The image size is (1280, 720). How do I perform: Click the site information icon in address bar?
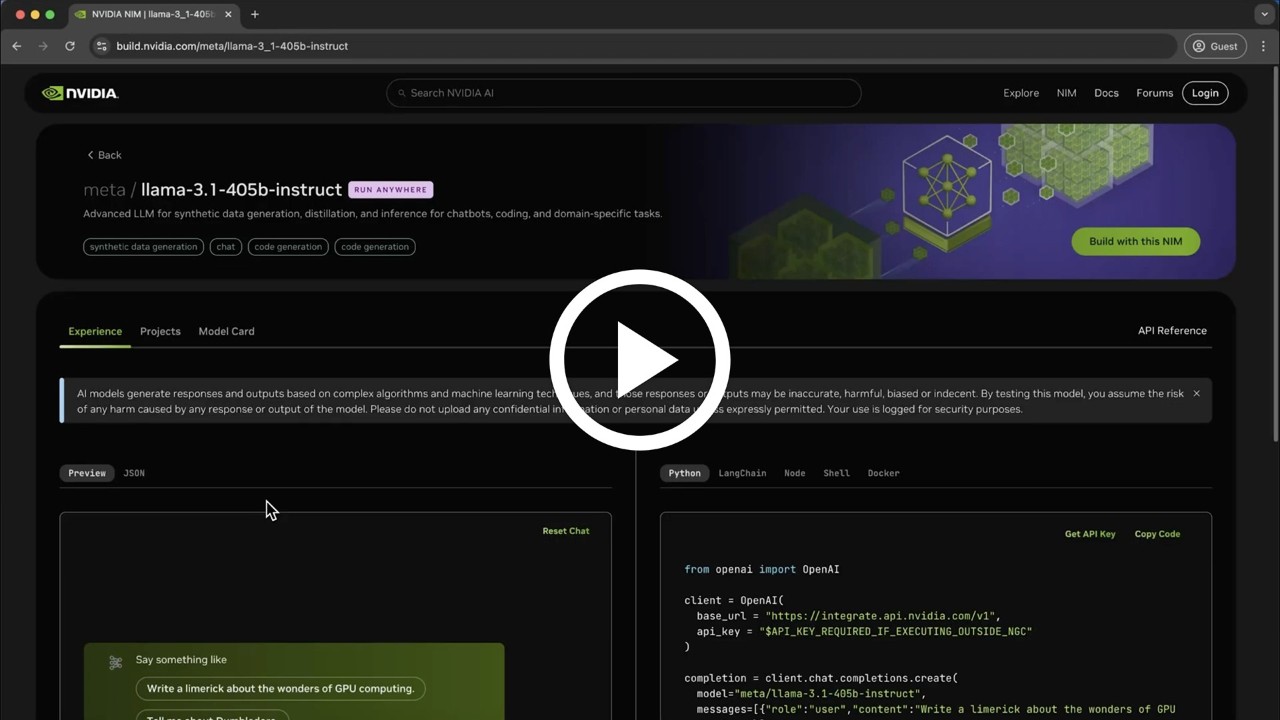(x=101, y=46)
